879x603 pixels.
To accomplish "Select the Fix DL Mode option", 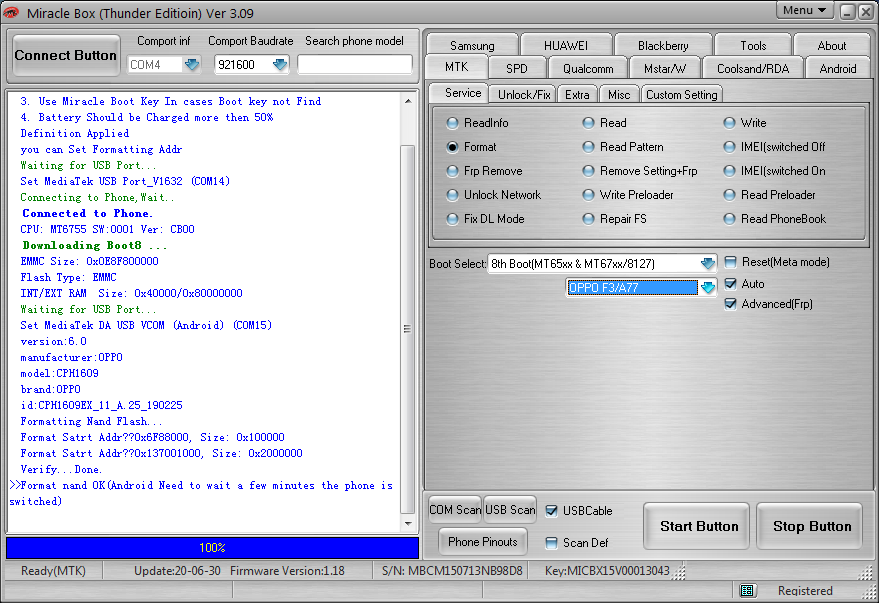I will click(486, 219).
